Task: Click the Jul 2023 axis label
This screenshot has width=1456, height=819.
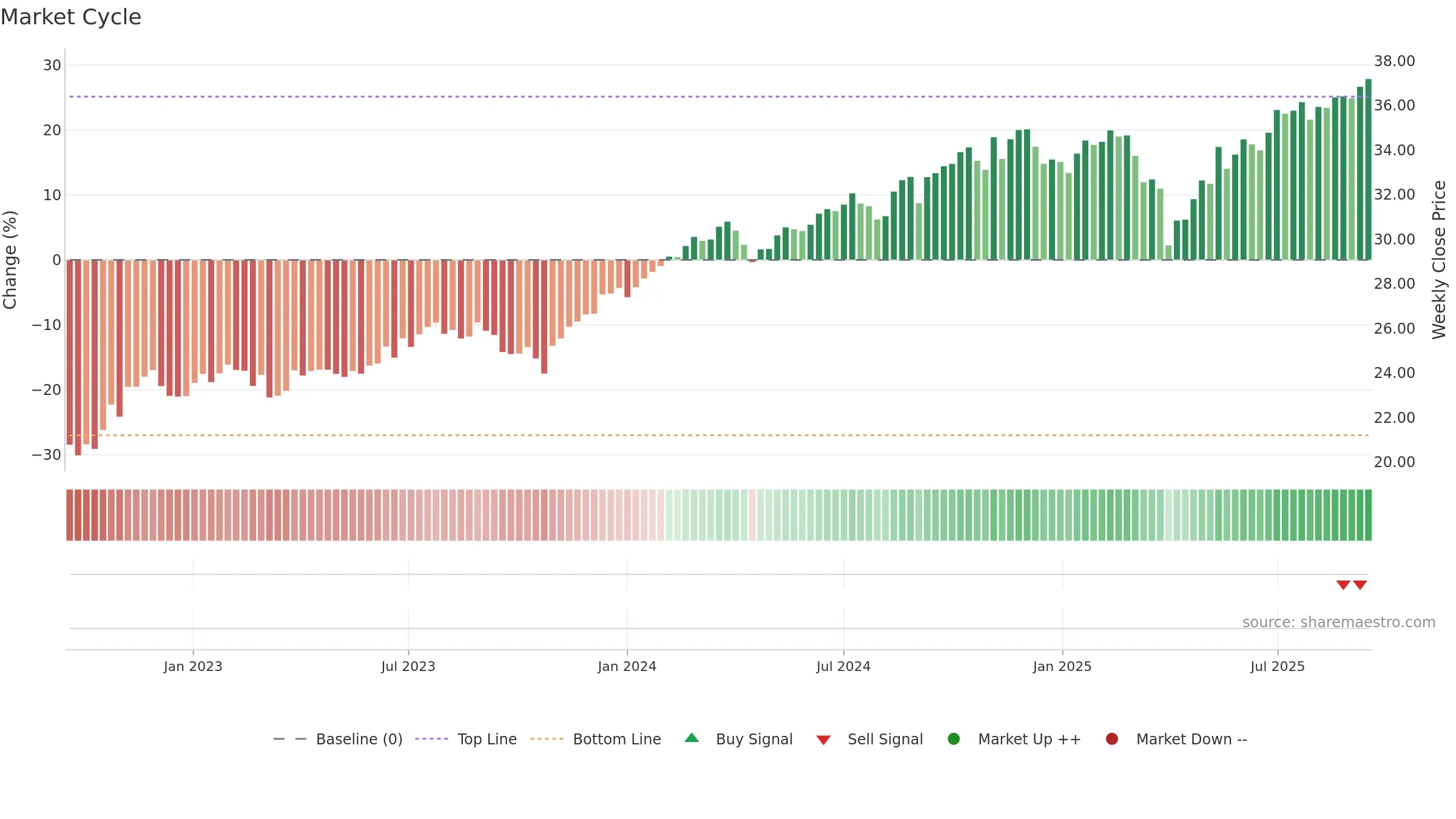Action: [x=408, y=666]
